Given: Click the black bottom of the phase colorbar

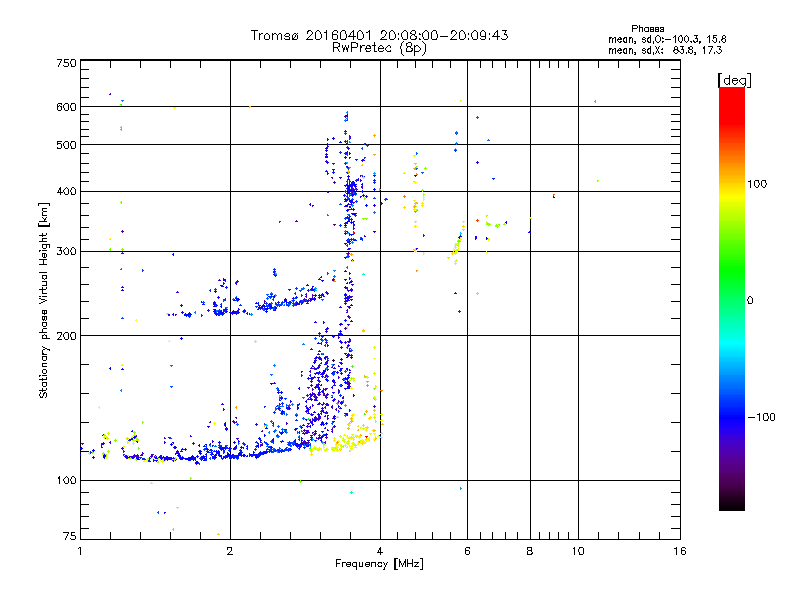Looking at the screenshot, I should 732,503.
